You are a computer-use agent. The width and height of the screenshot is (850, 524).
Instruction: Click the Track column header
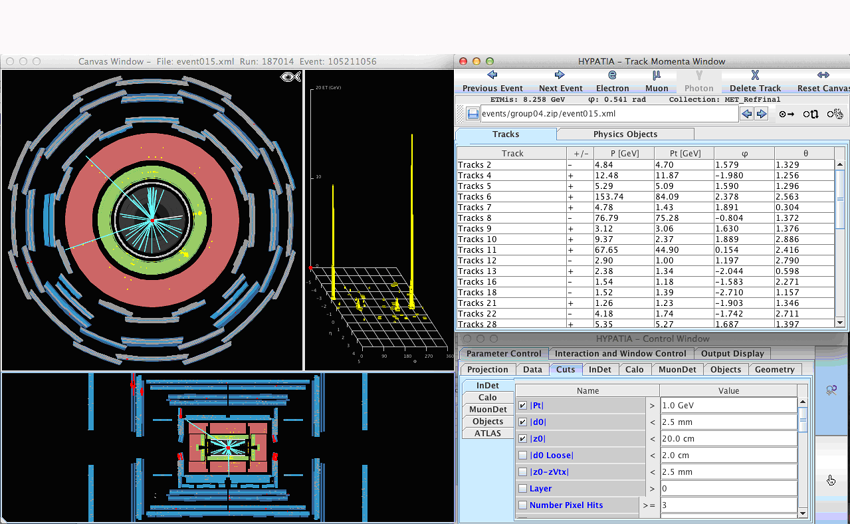512,153
